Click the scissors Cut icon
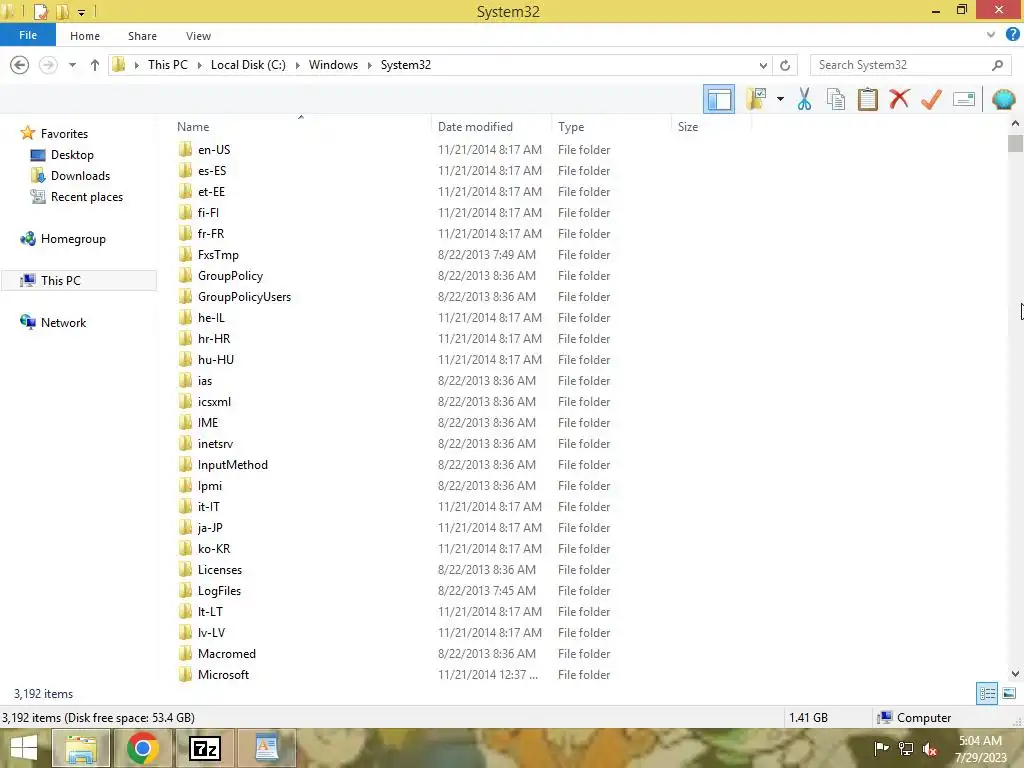This screenshot has height=768, width=1024. coord(805,99)
